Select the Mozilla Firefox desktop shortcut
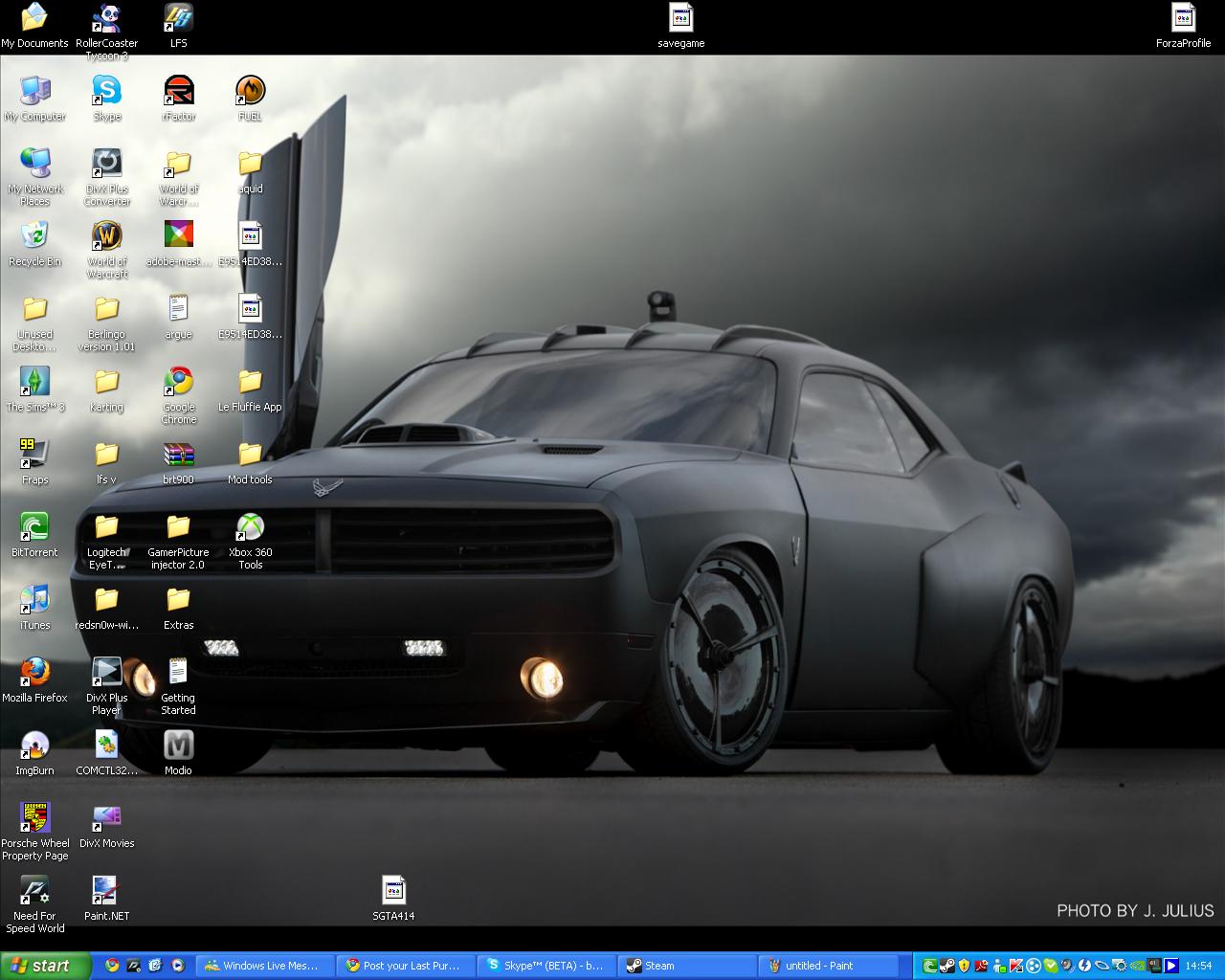 (x=34, y=680)
